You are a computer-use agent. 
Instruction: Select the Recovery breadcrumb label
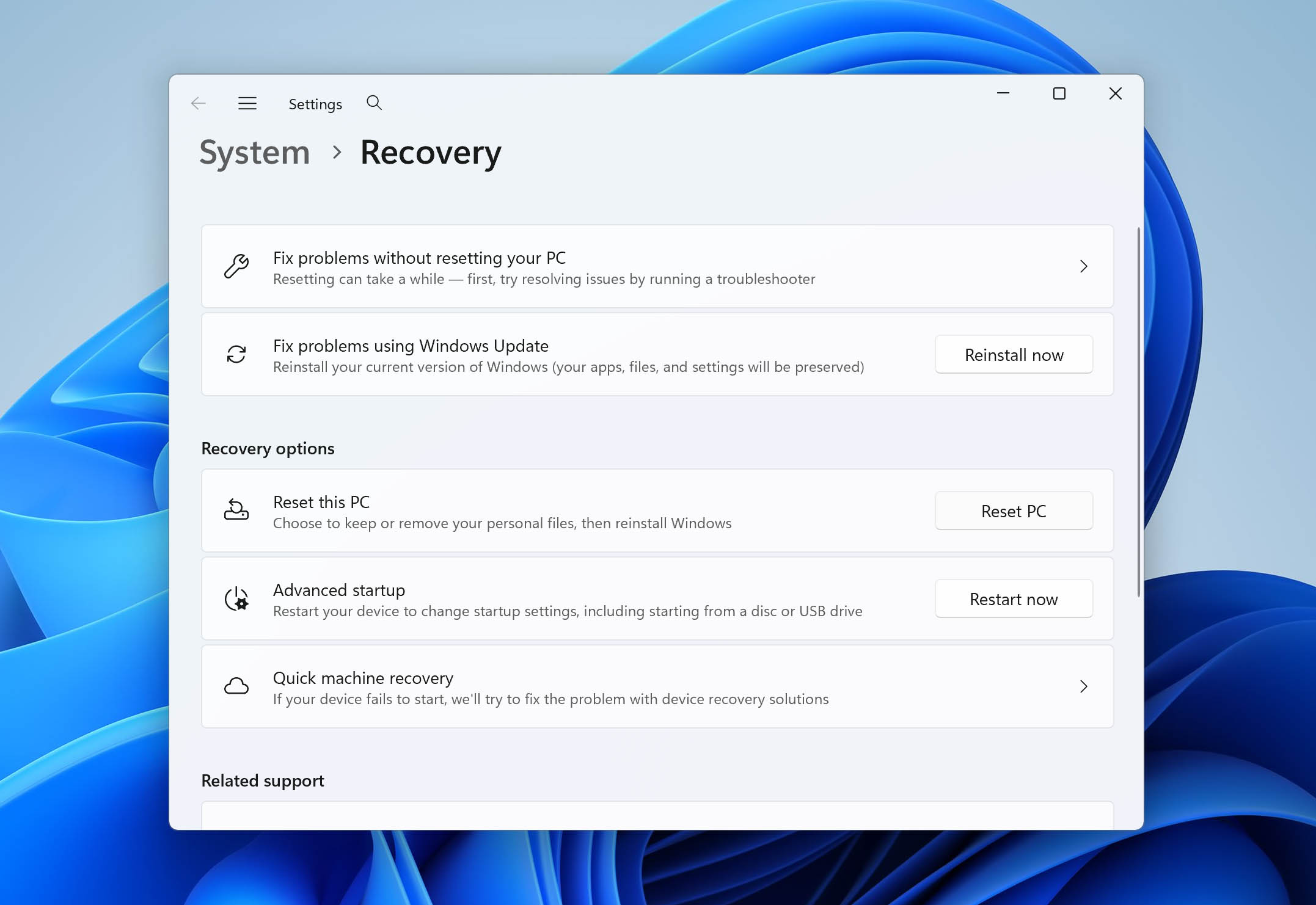(431, 153)
